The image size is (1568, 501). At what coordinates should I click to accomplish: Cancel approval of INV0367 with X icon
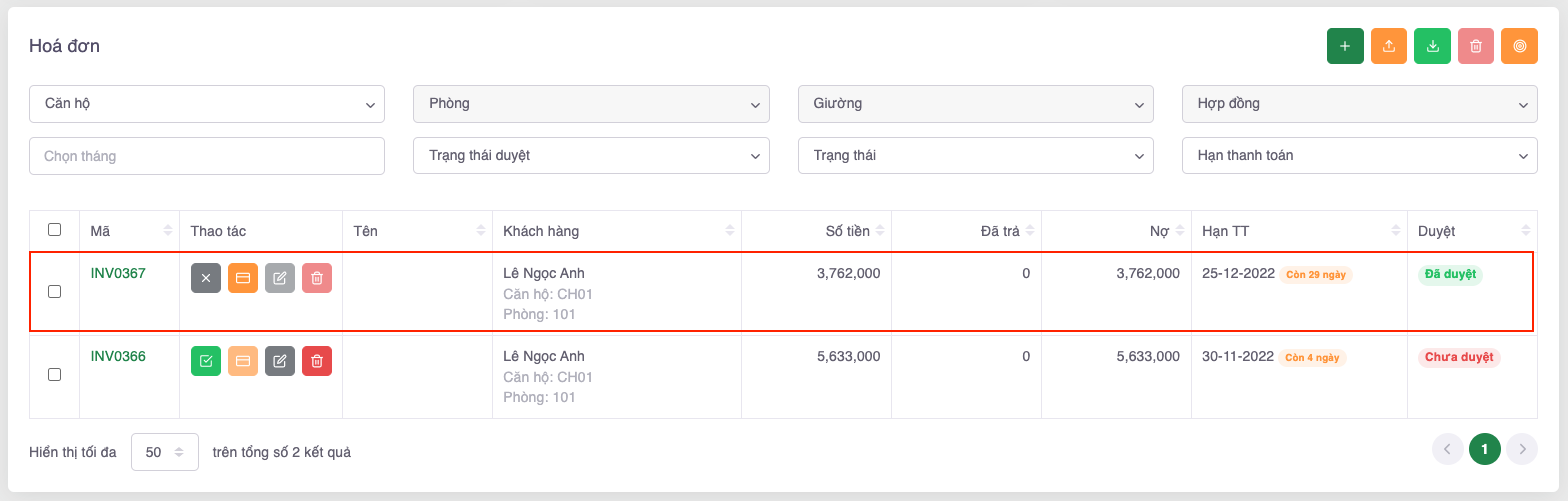point(205,278)
